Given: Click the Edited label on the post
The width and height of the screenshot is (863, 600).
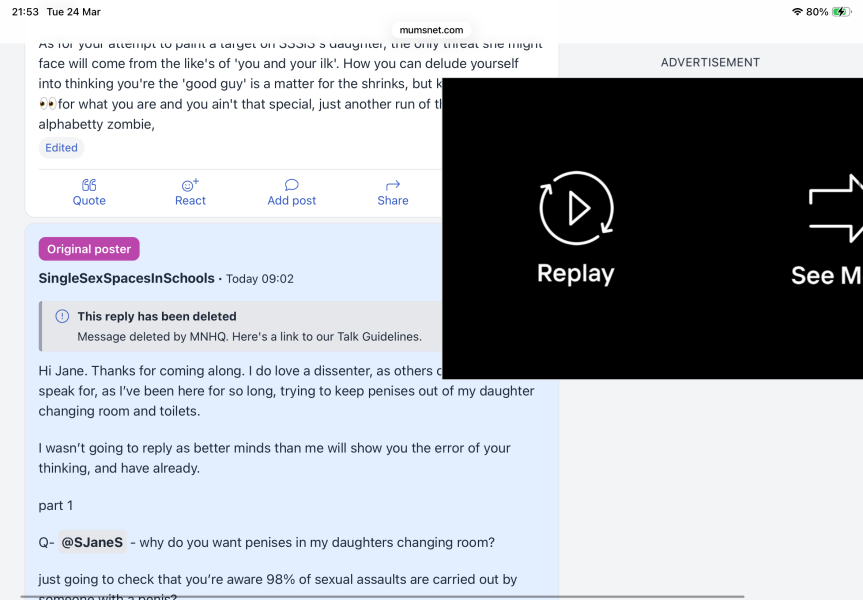Looking at the screenshot, I should (x=61, y=147).
